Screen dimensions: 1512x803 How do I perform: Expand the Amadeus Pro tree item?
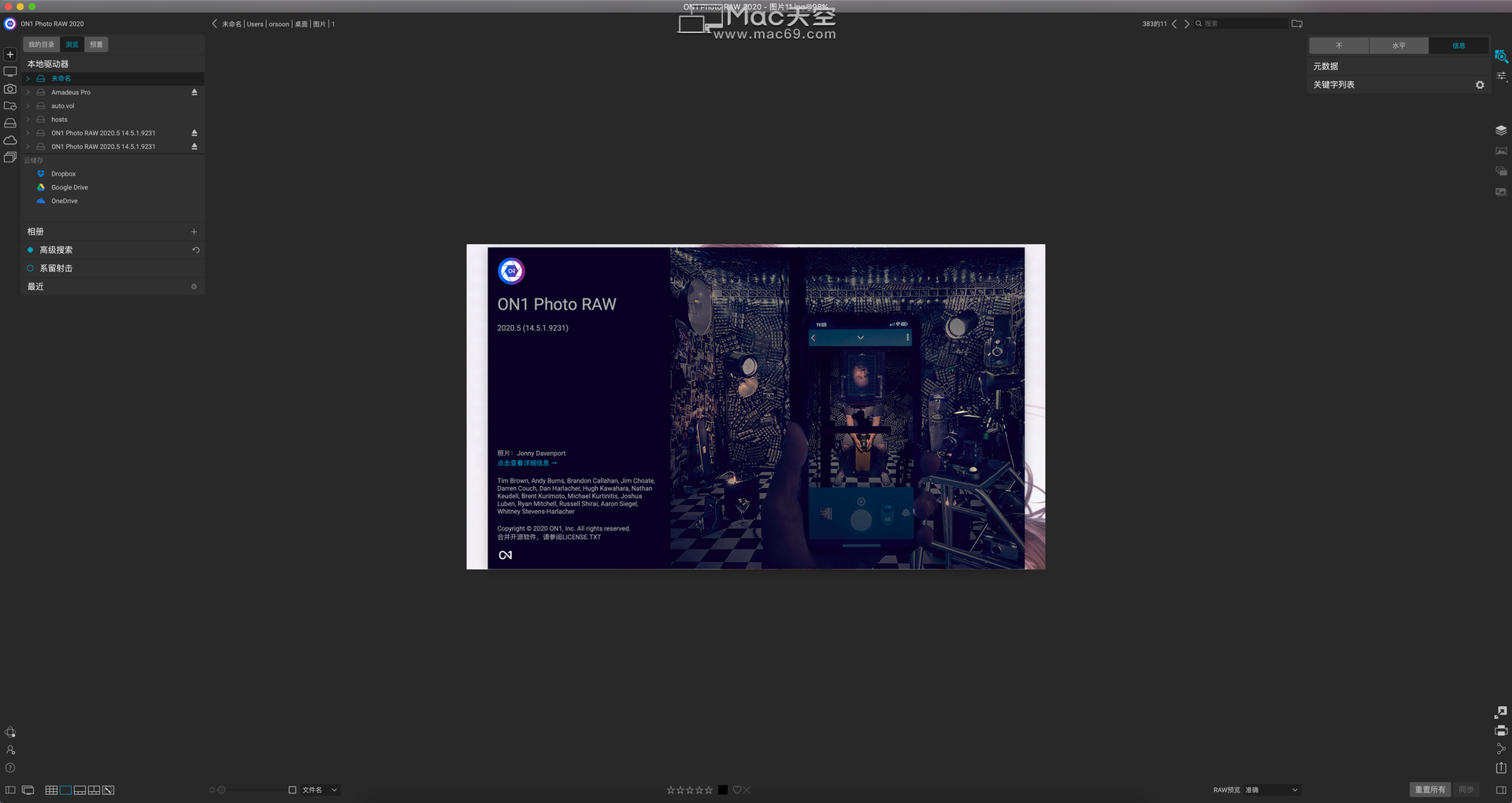(28, 92)
